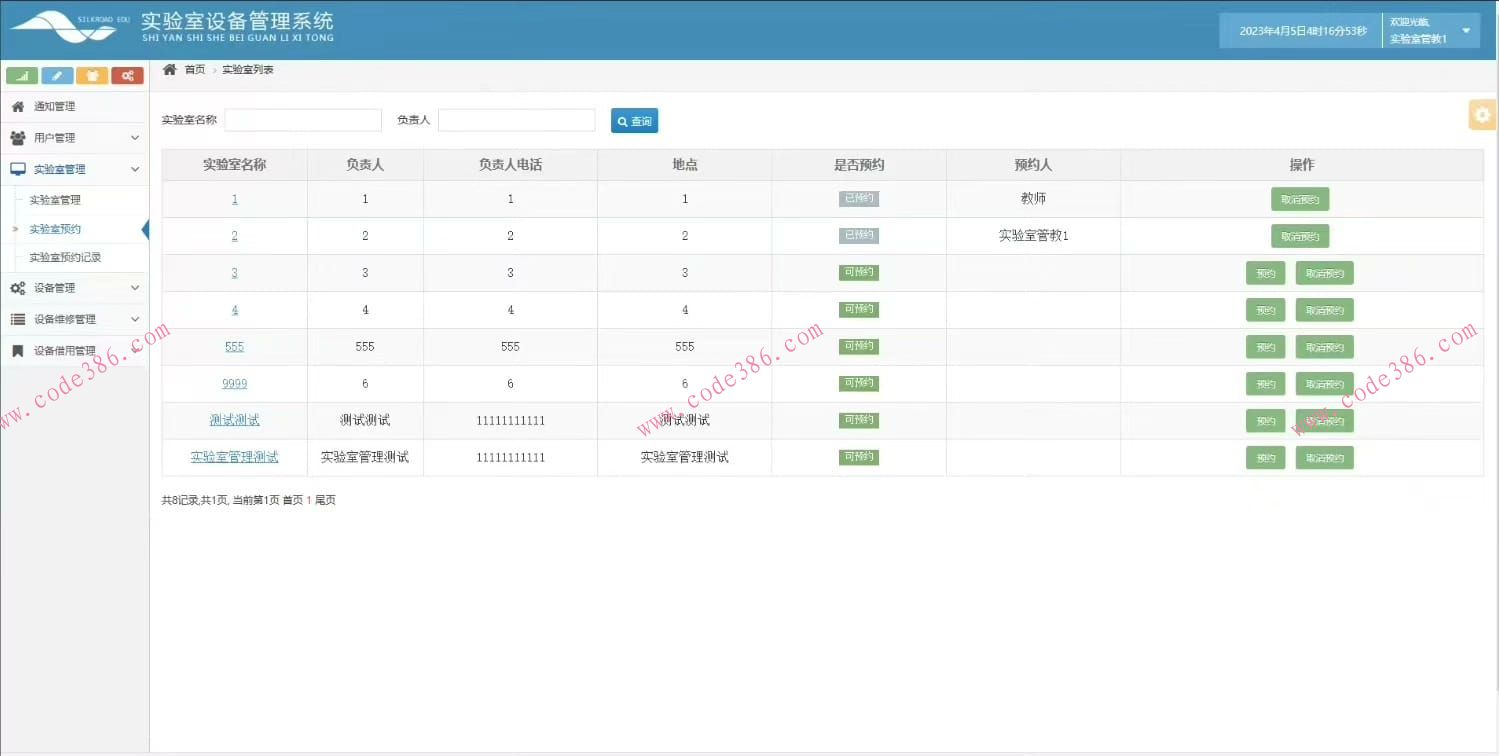Viewport: 1499px width, 756px height.
Task: Click the 查询 search button
Action: (634, 121)
